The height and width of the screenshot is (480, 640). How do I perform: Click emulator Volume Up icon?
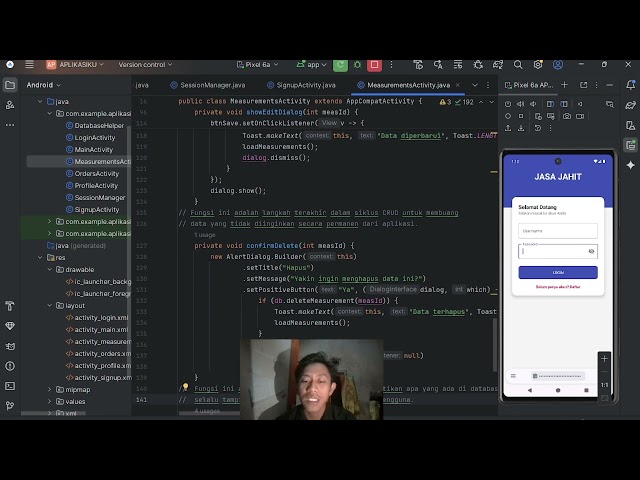(x=520, y=104)
